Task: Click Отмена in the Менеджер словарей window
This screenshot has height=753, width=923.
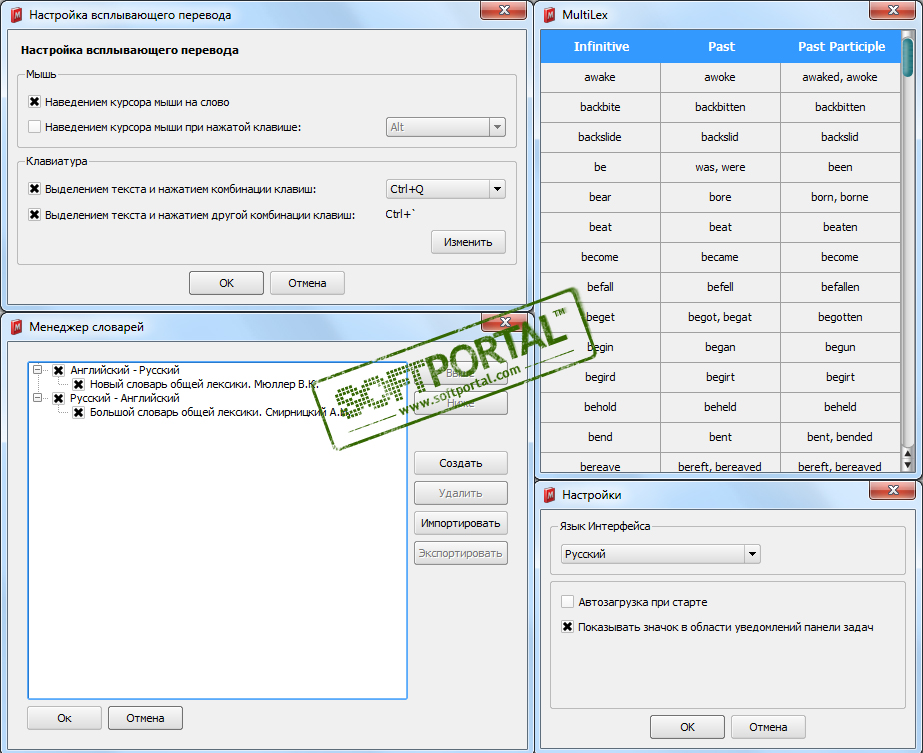Action: tap(145, 718)
